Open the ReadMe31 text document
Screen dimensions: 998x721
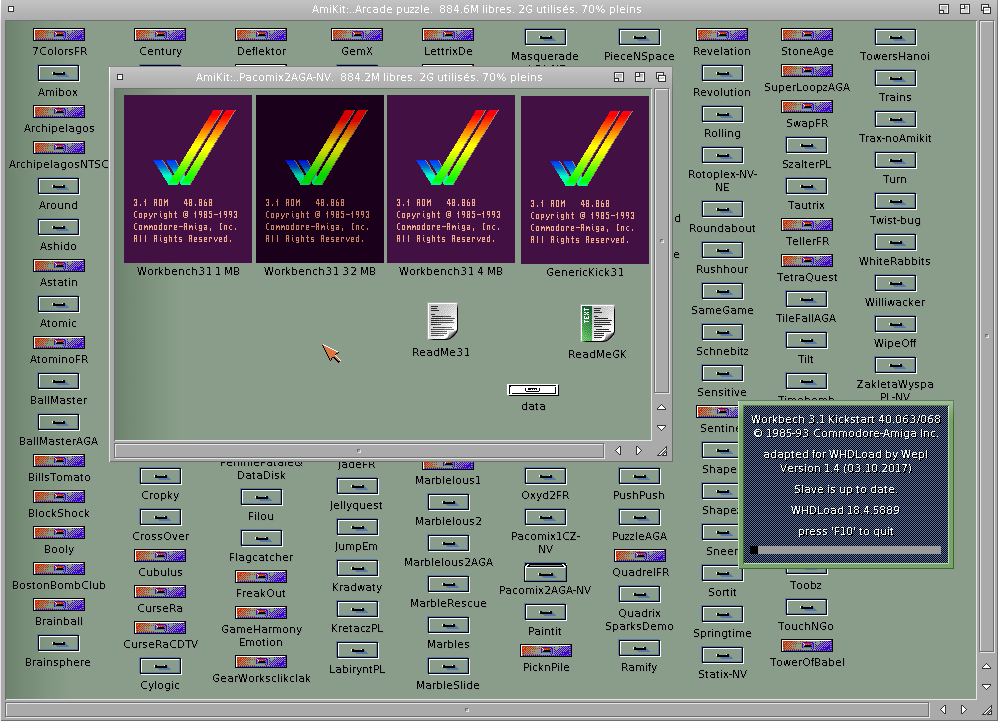point(442,321)
